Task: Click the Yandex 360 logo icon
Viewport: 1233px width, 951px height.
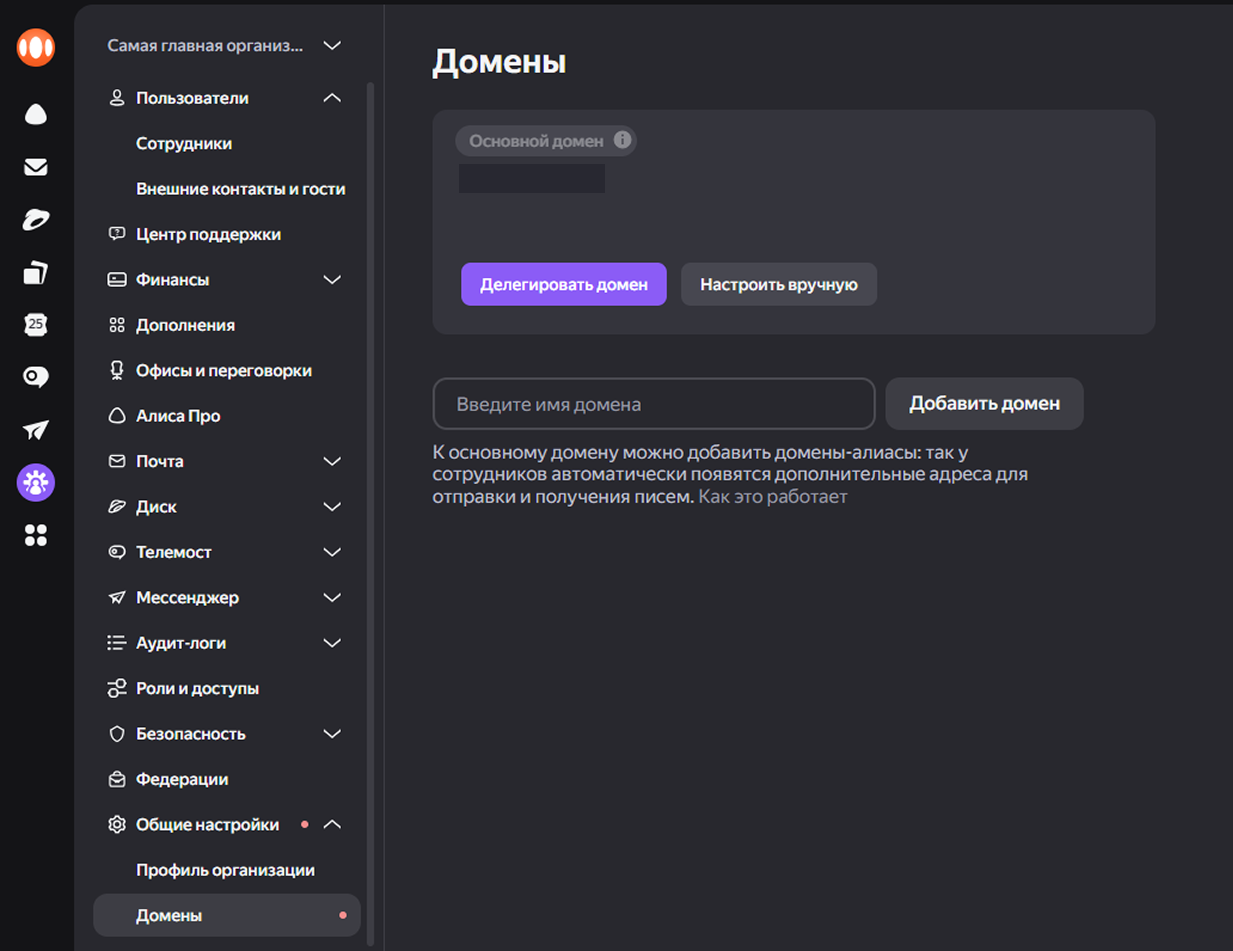Action: coord(36,48)
